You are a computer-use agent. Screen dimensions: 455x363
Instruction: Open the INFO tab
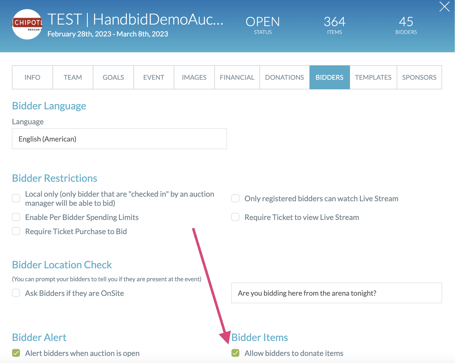coord(32,77)
